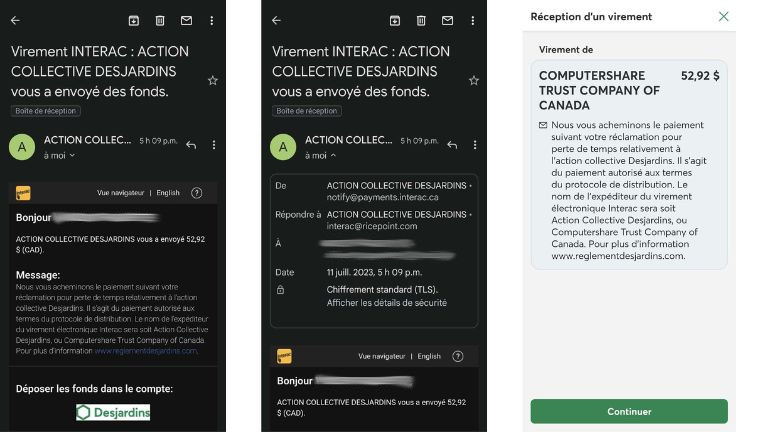Delete message using middle email's trash icon
This screenshot has height=432, width=768.
421,21
